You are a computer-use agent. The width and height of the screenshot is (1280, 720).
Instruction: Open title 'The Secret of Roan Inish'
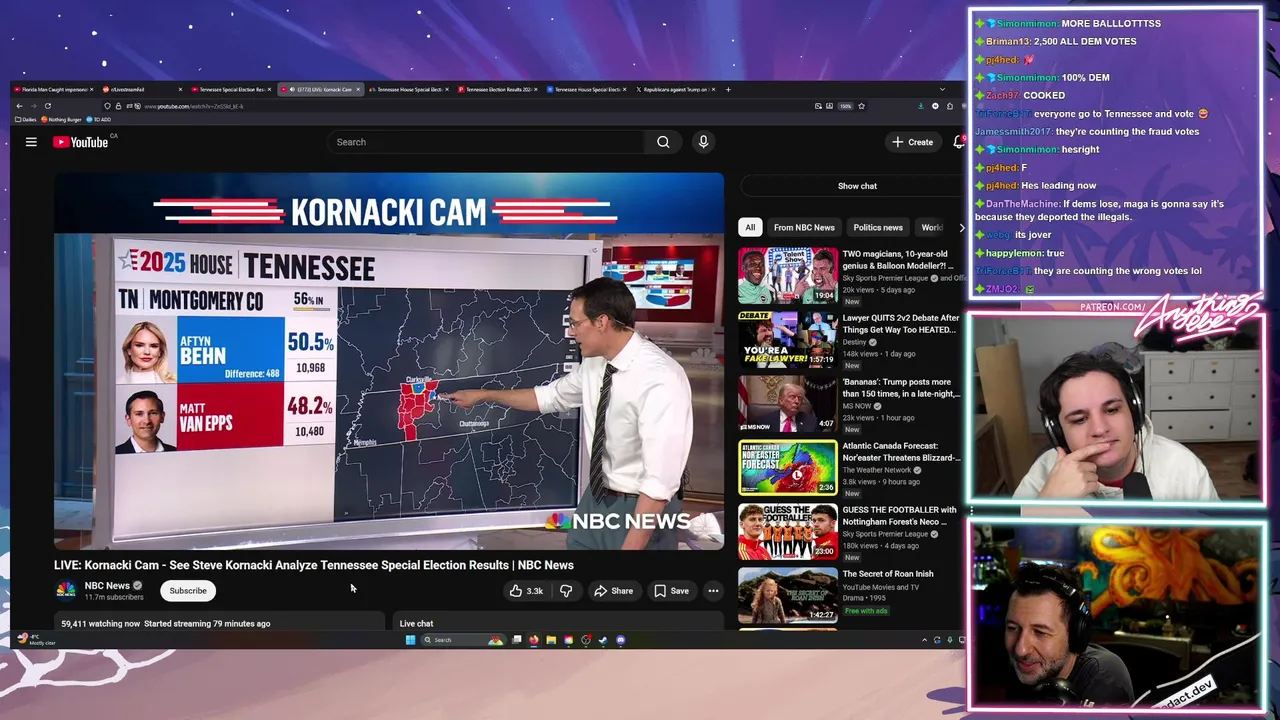tap(888, 574)
